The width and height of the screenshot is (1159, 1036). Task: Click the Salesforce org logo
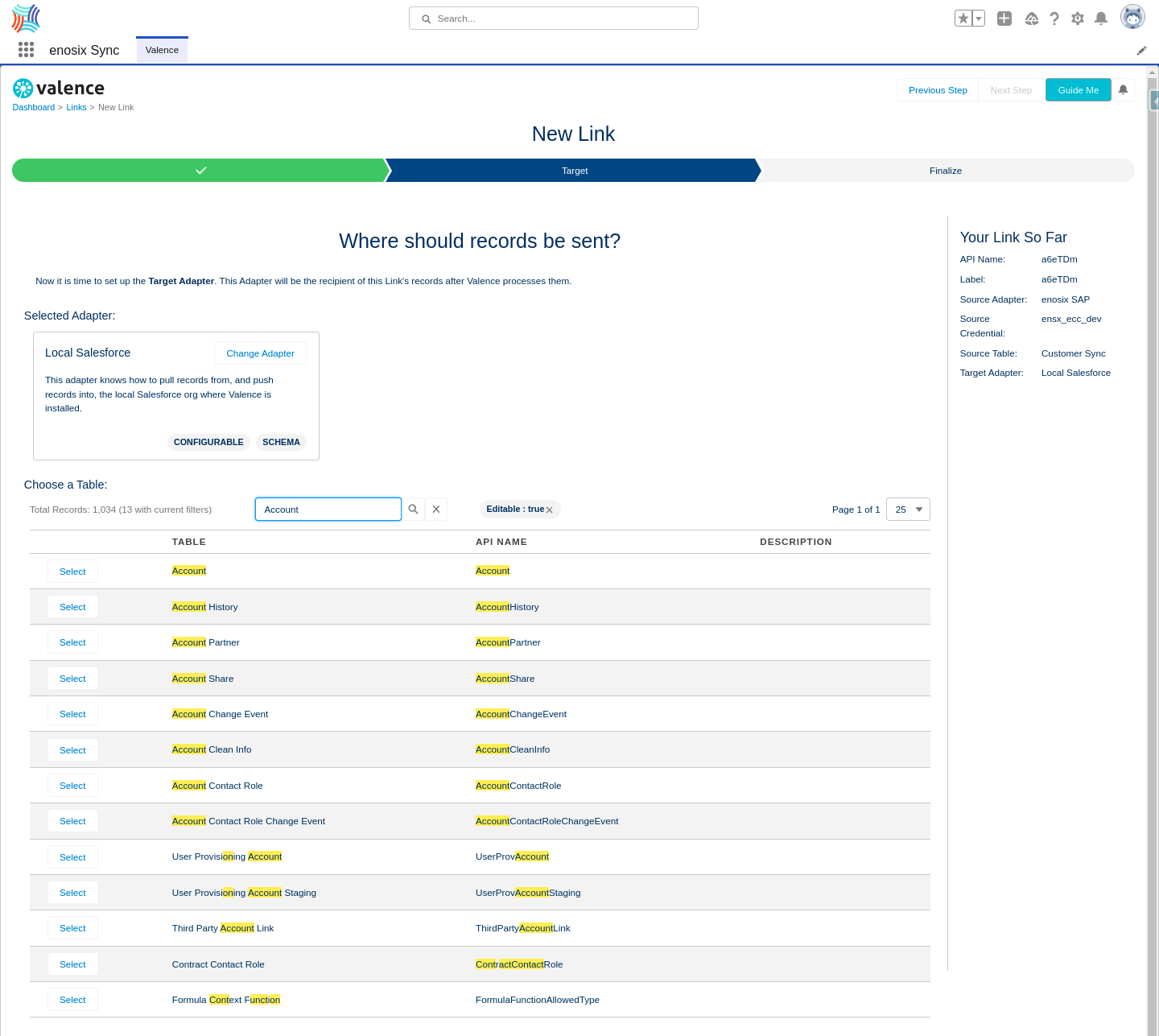(x=26, y=18)
